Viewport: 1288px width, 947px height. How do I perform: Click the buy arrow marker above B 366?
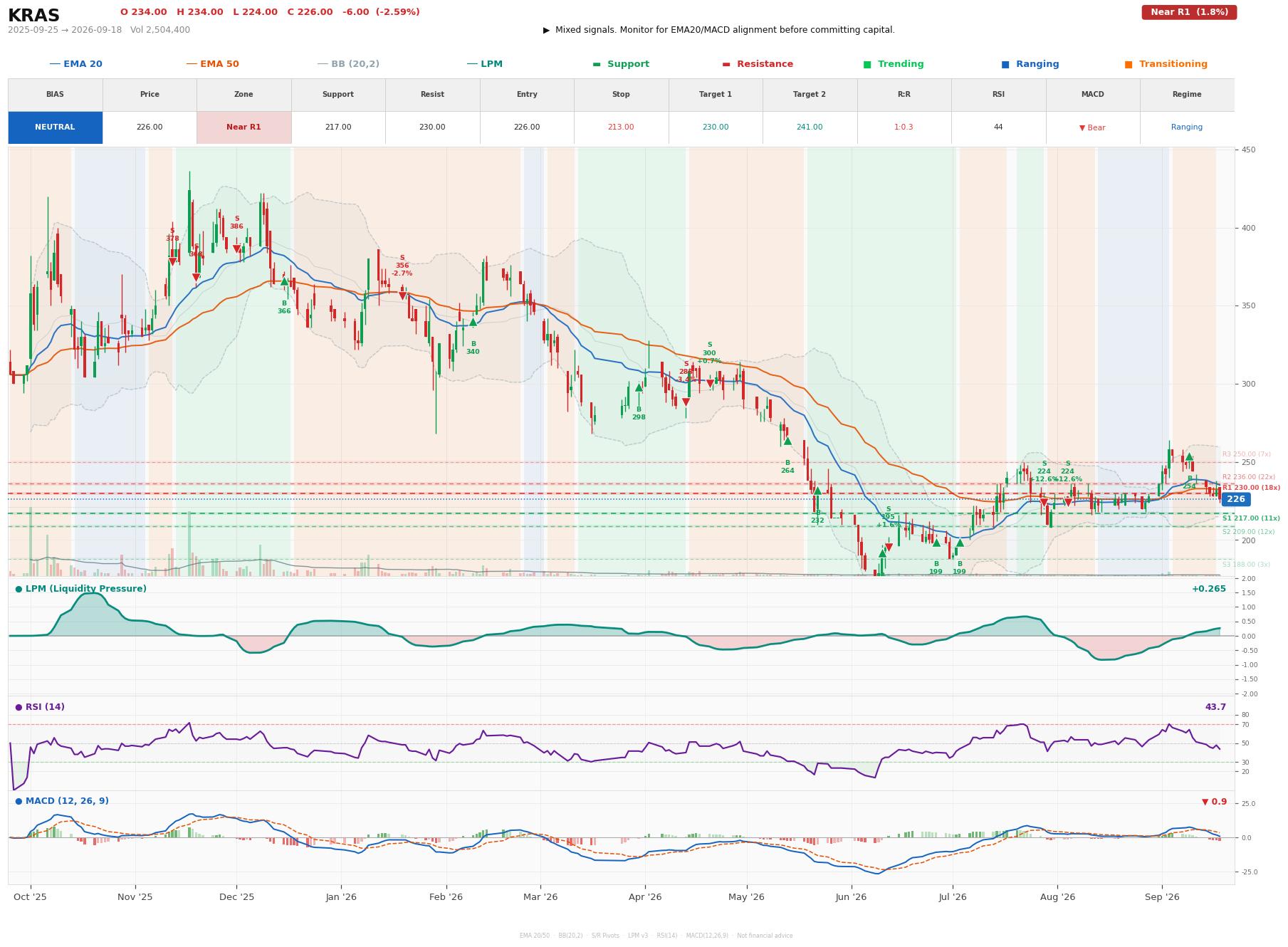(284, 281)
